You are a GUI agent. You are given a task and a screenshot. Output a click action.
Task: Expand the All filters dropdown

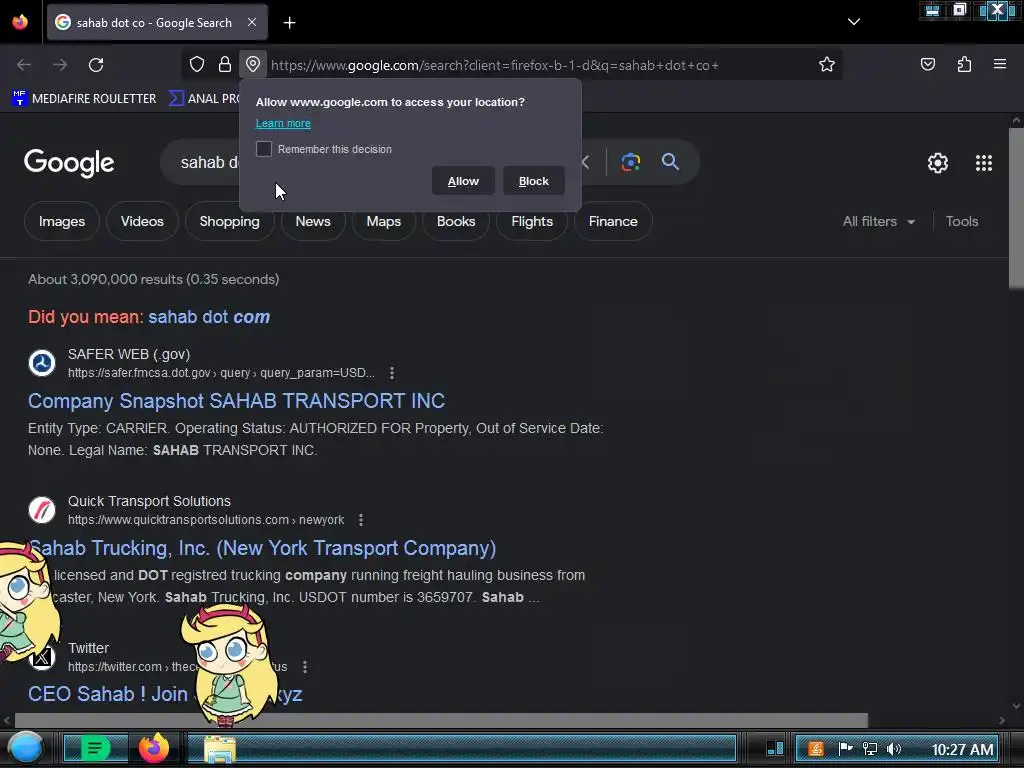878,221
